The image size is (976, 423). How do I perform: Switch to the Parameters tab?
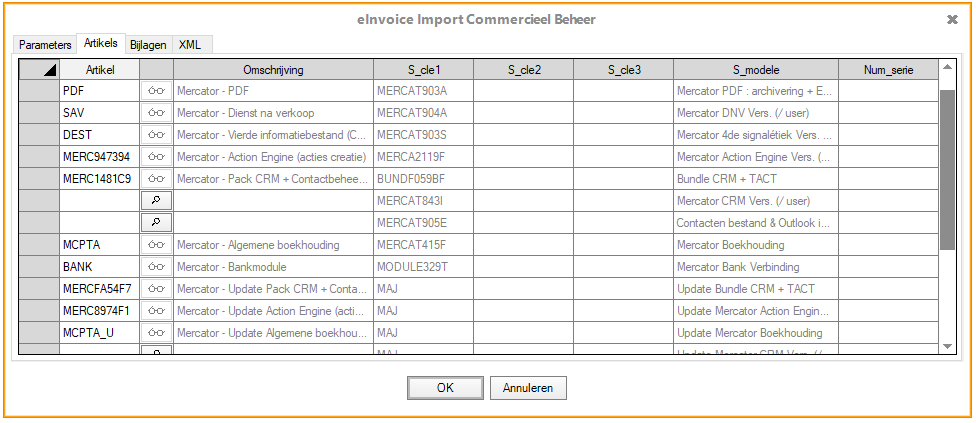click(46, 45)
